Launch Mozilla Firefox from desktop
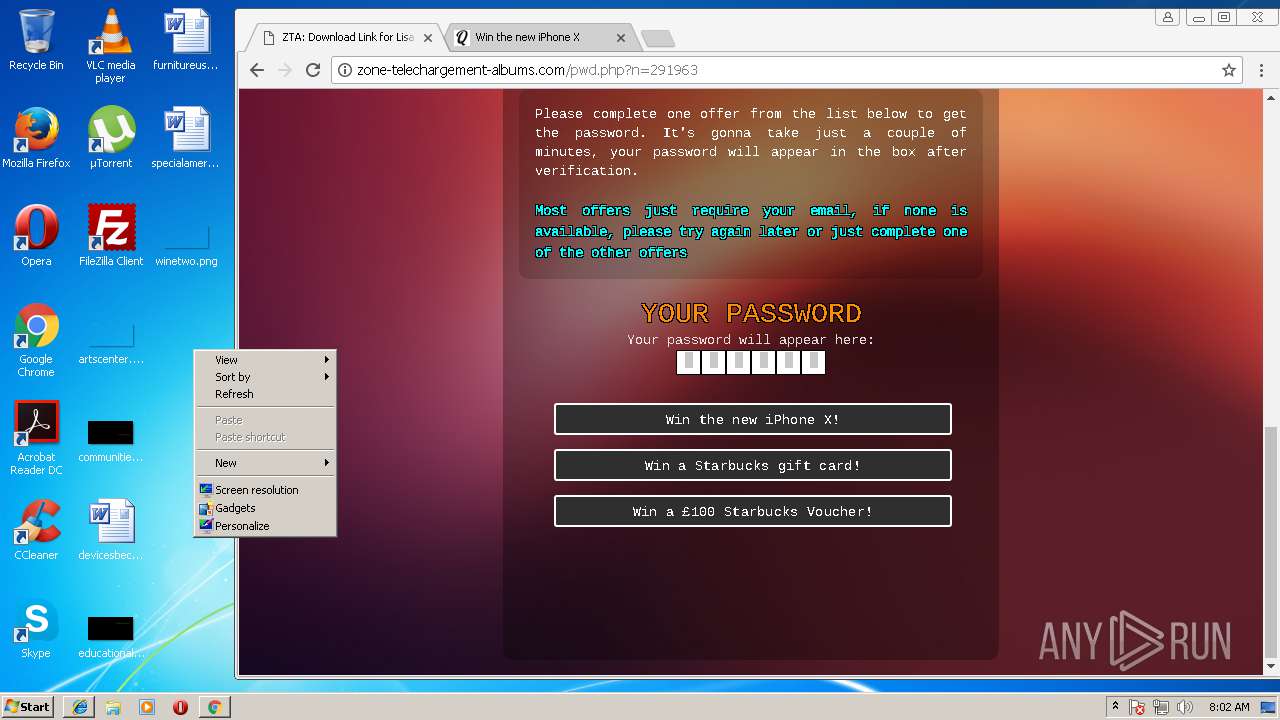 click(36, 138)
